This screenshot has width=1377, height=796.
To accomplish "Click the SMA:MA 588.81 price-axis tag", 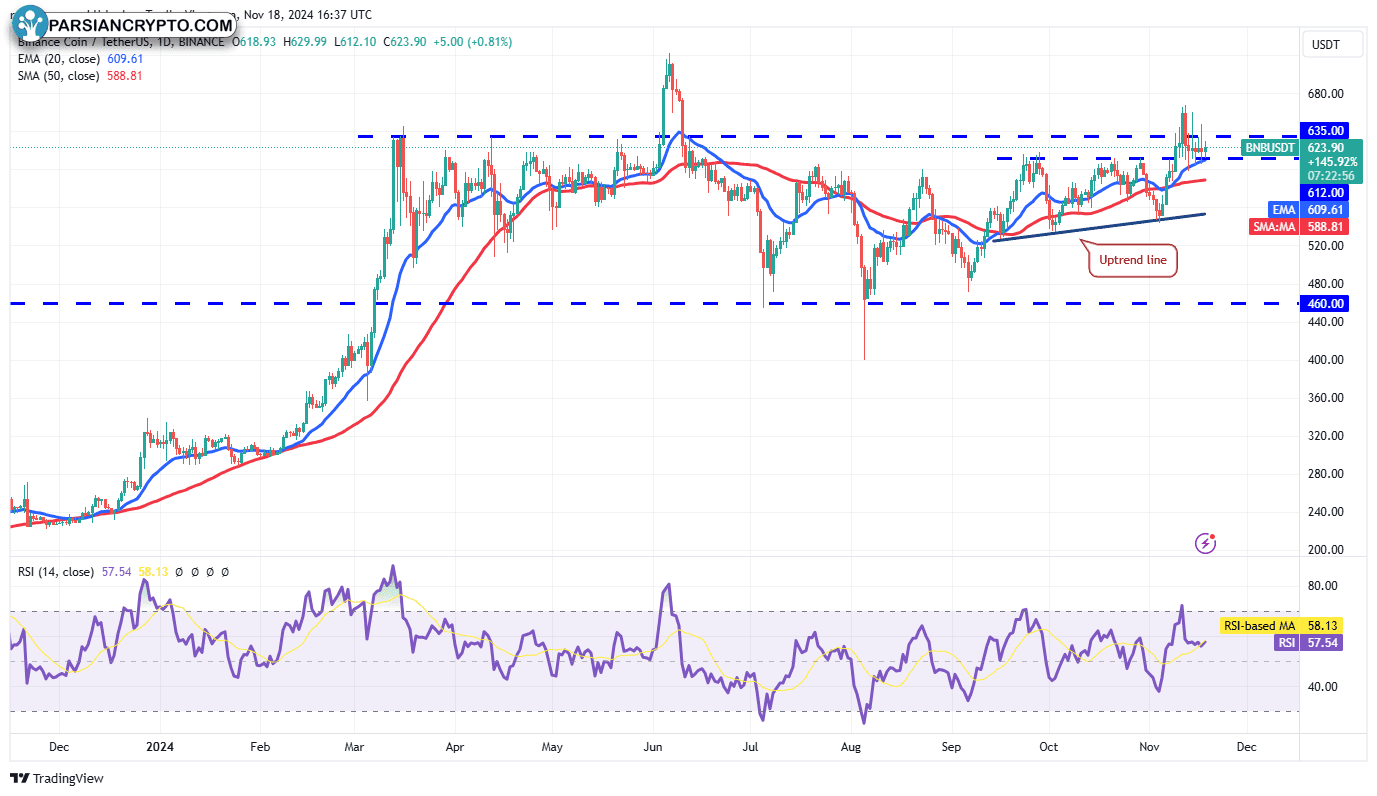I will coord(1299,227).
